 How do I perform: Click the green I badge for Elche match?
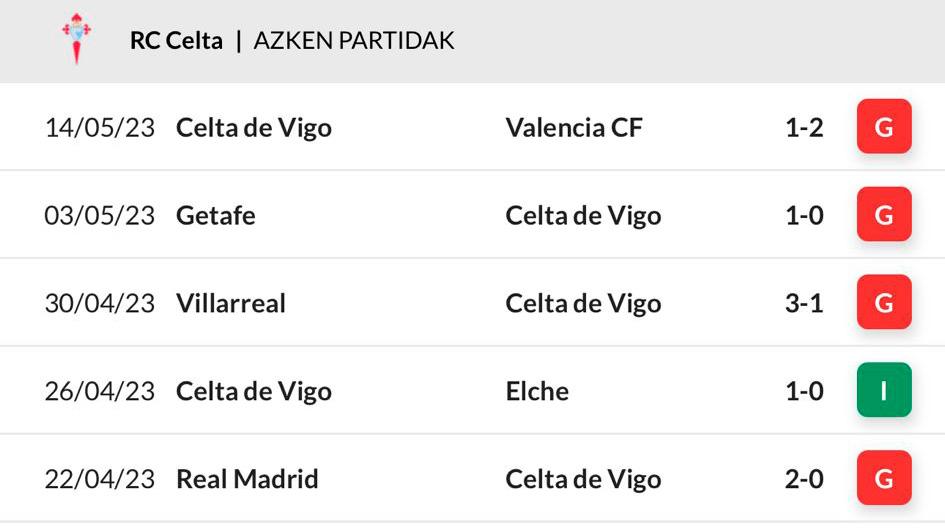(884, 391)
